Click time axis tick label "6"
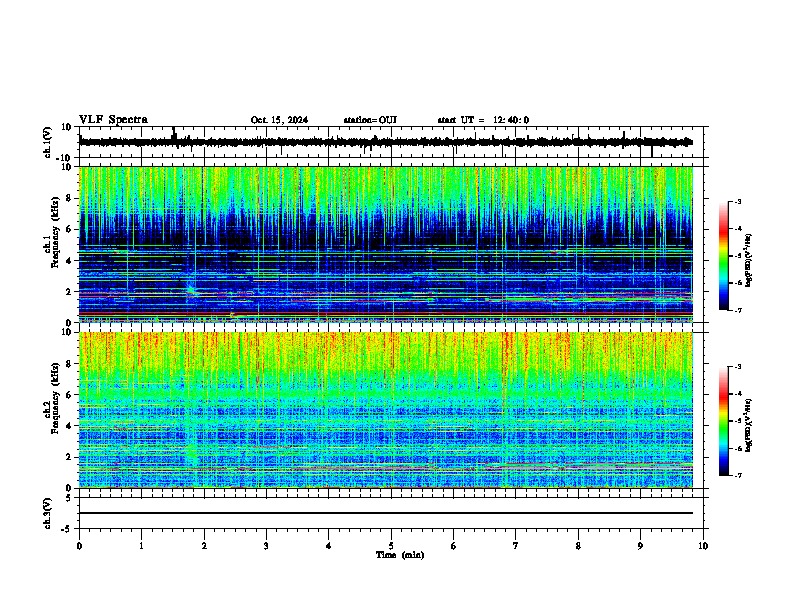Viewport: 792px width, 612px height. pos(453,545)
